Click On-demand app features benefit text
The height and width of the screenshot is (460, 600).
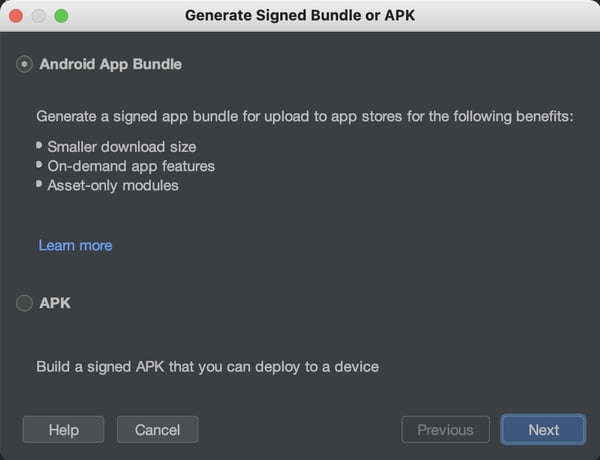pos(131,166)
